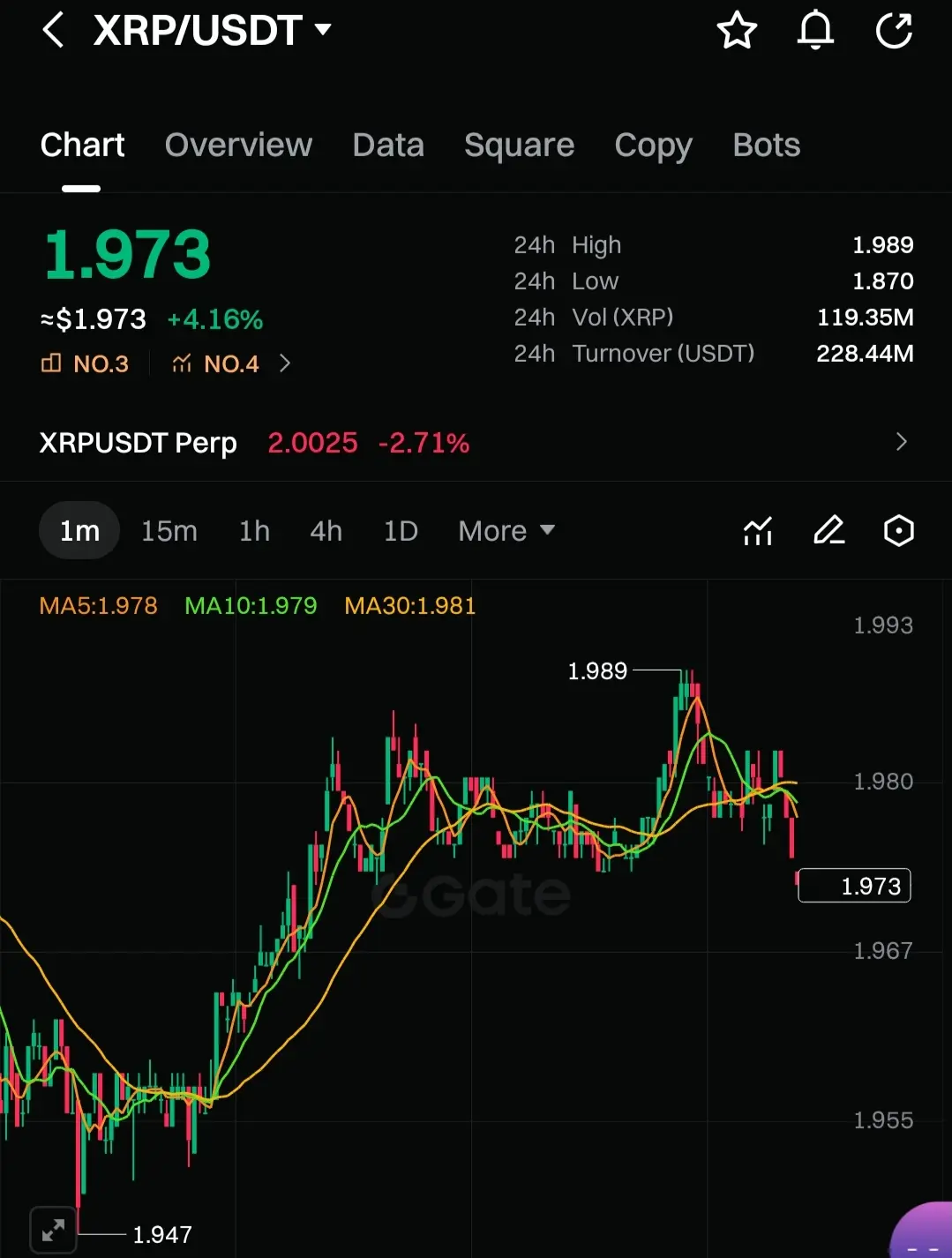Share the chart using share icon
This screenshot has width=952, height=1258.
[894, 30]
